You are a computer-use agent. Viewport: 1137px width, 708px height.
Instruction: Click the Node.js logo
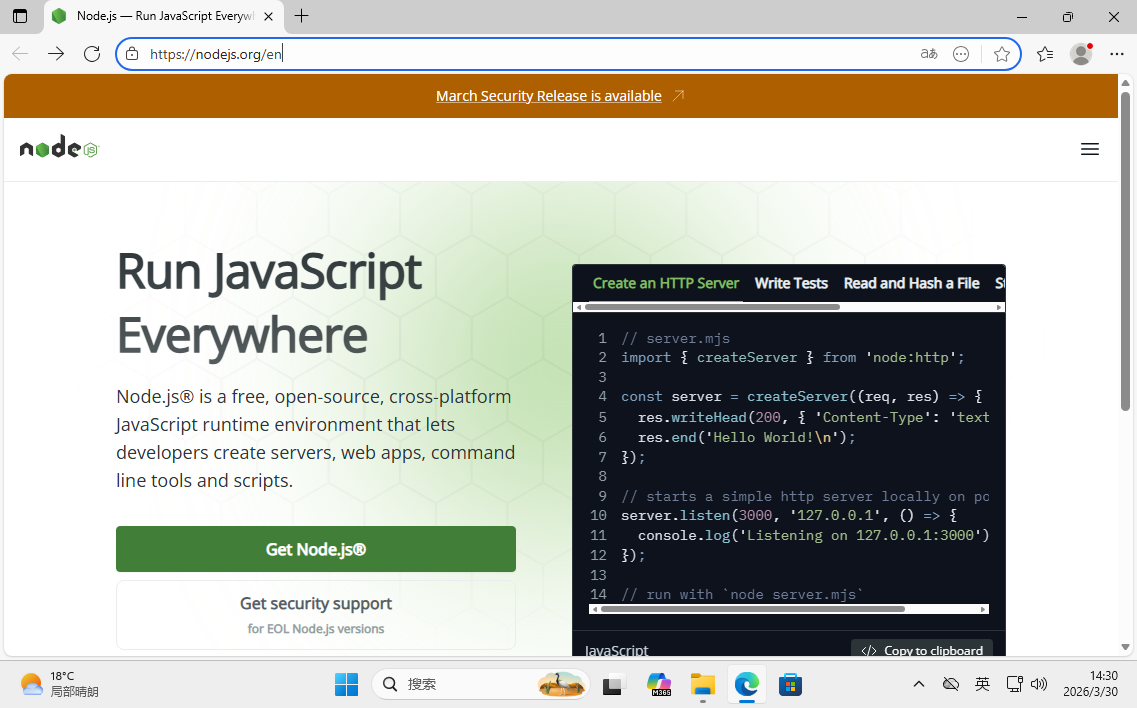(58, 148)
